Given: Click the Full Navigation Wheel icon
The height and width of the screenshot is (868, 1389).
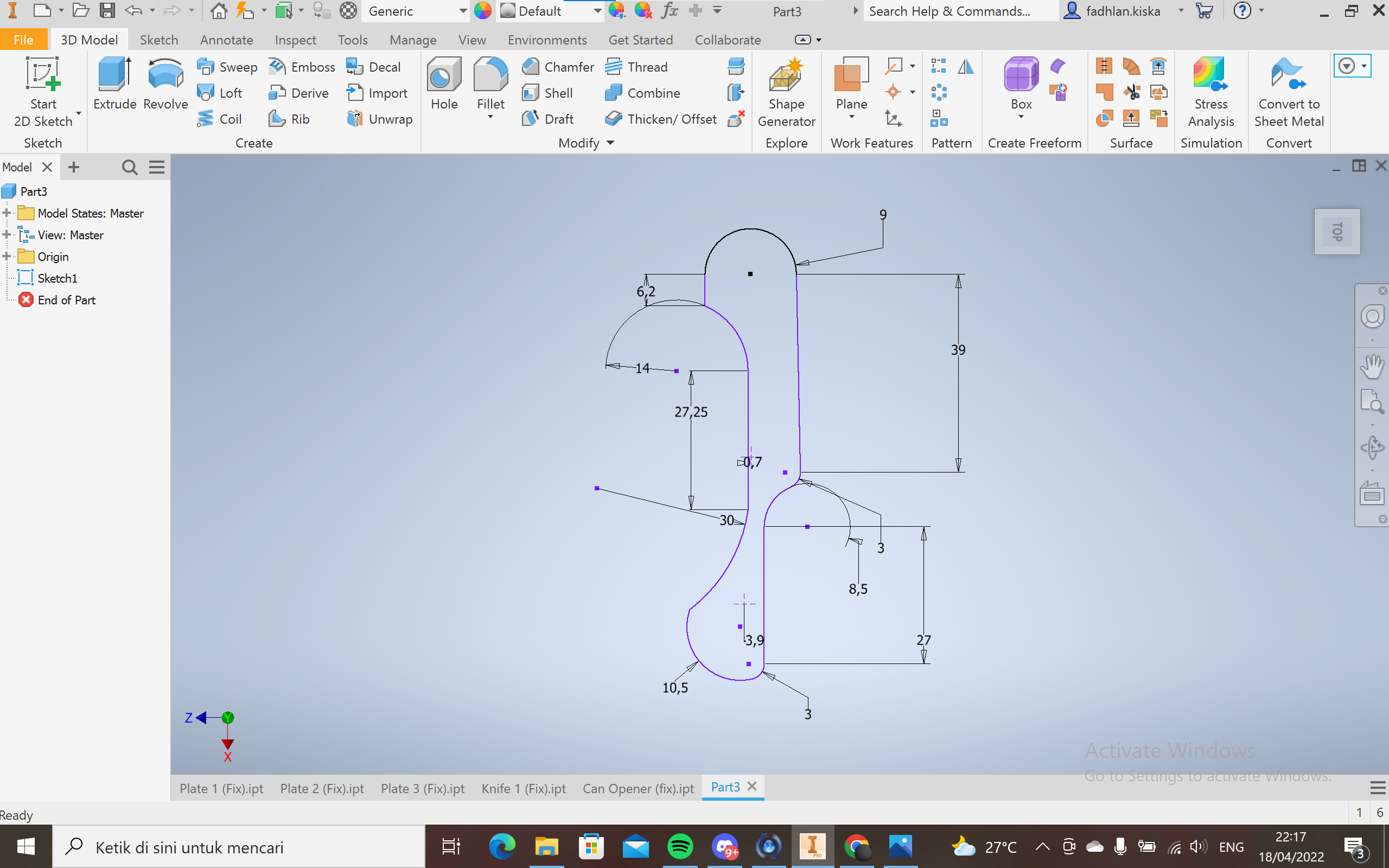Looking at the screenshot, I should (x=1372, y=317).
